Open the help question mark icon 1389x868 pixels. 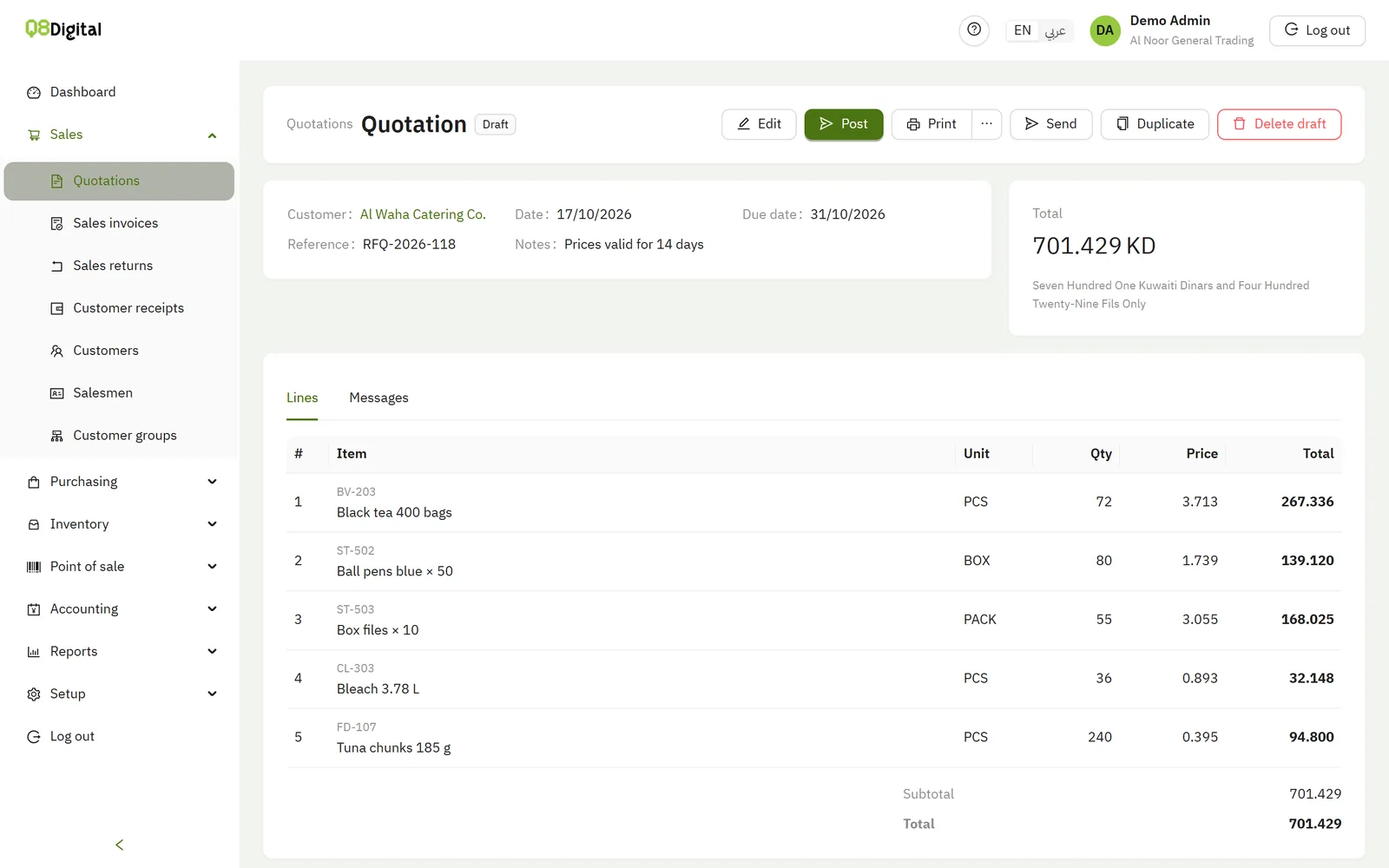click(x=974, y=30)
